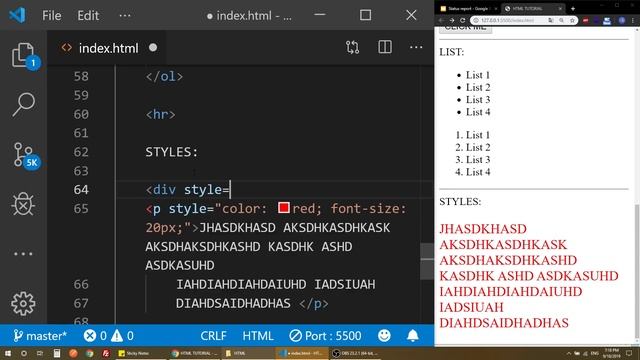Open the editor More Actions ellipsis

point(416,47)
